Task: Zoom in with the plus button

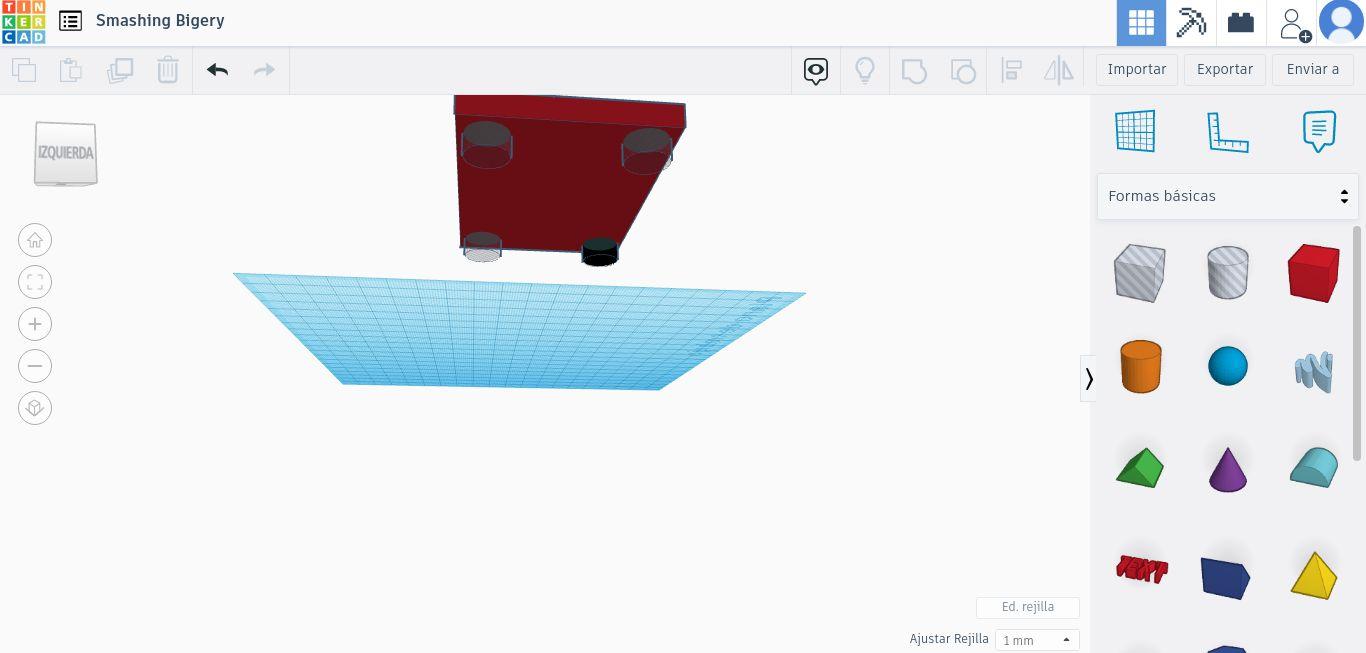Action: [35, 324]
